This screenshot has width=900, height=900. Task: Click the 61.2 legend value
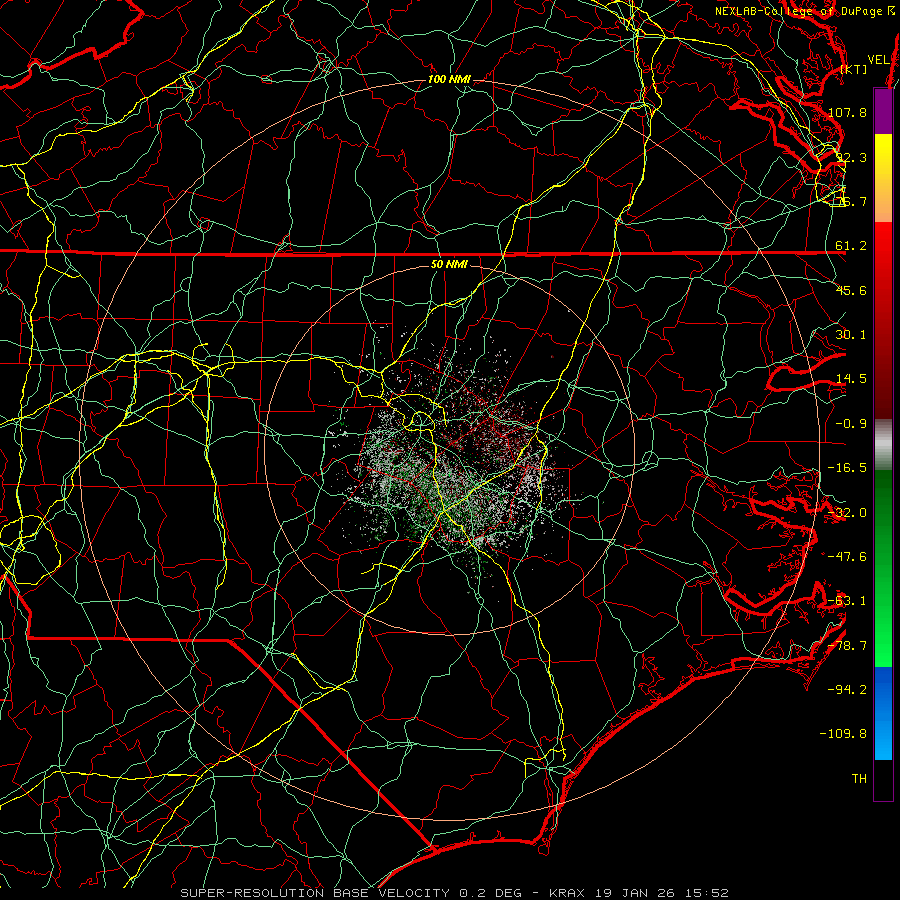tap(851, 246)
